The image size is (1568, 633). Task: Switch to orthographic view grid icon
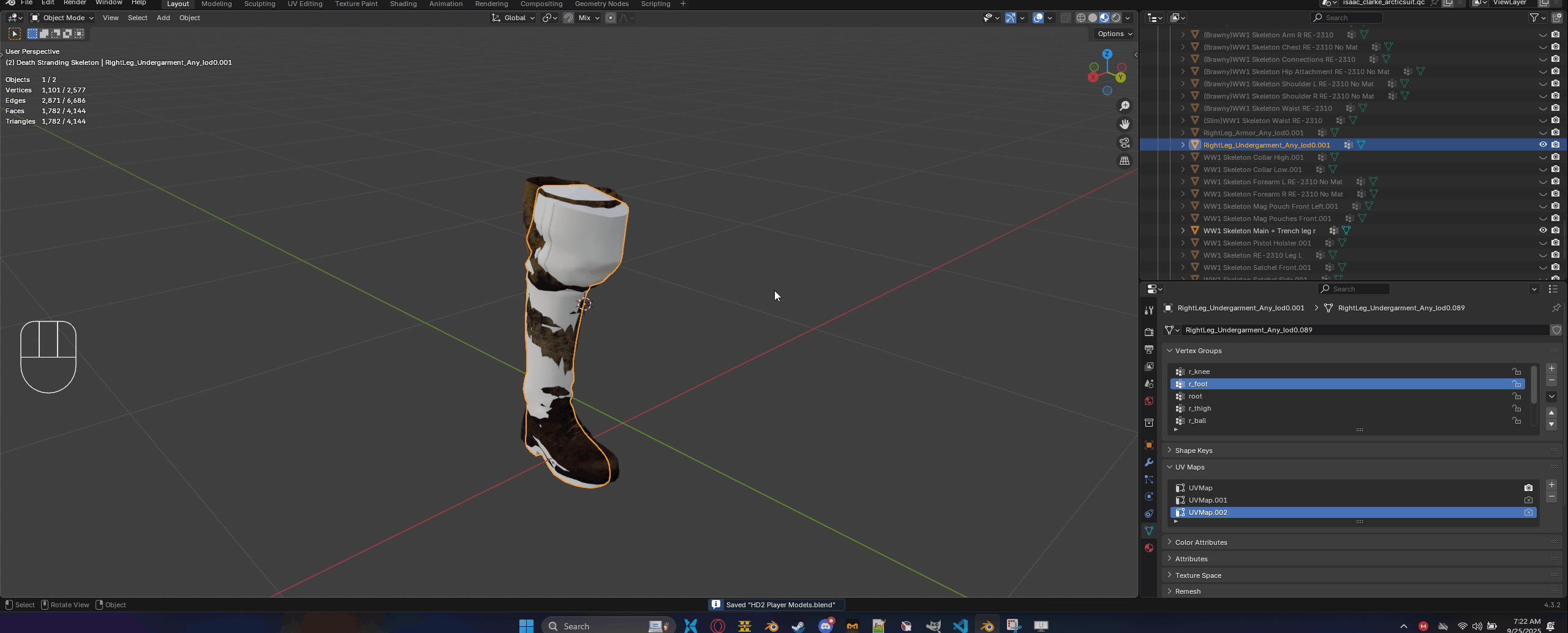tap(1125, 161)
